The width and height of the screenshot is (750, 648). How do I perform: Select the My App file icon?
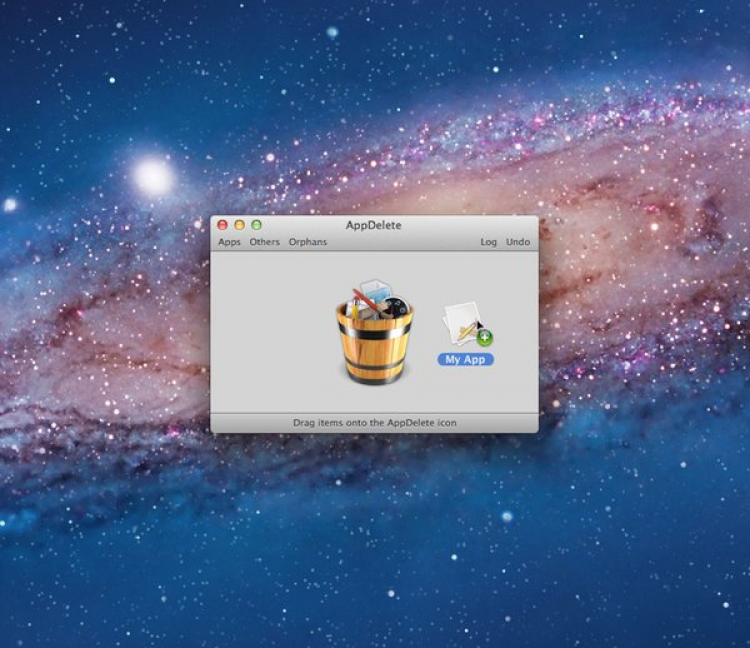[x=463, y=323]
